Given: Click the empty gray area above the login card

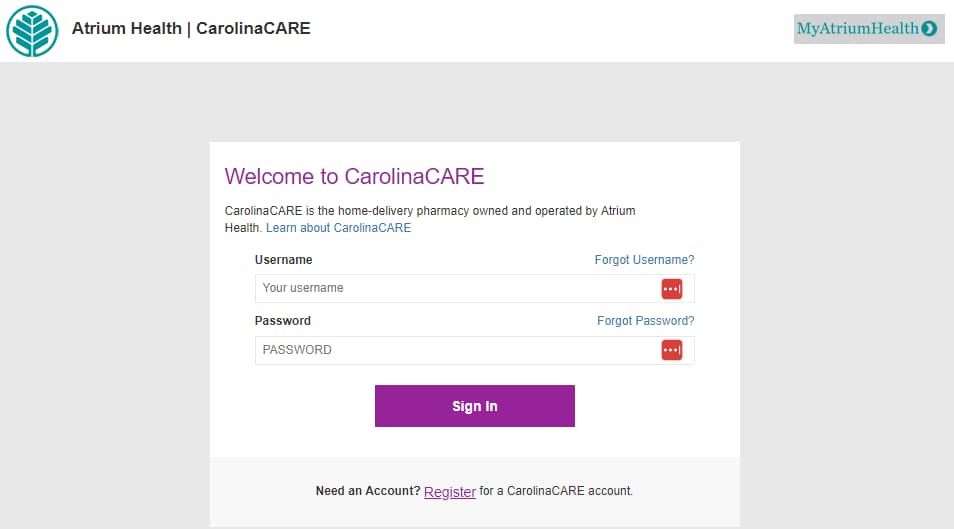Looking at the screenshot, I should click(475, 102).
